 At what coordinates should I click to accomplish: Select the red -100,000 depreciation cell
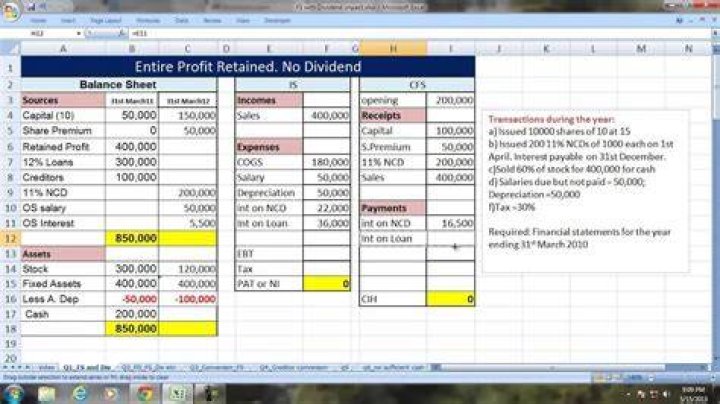[187, 299]
